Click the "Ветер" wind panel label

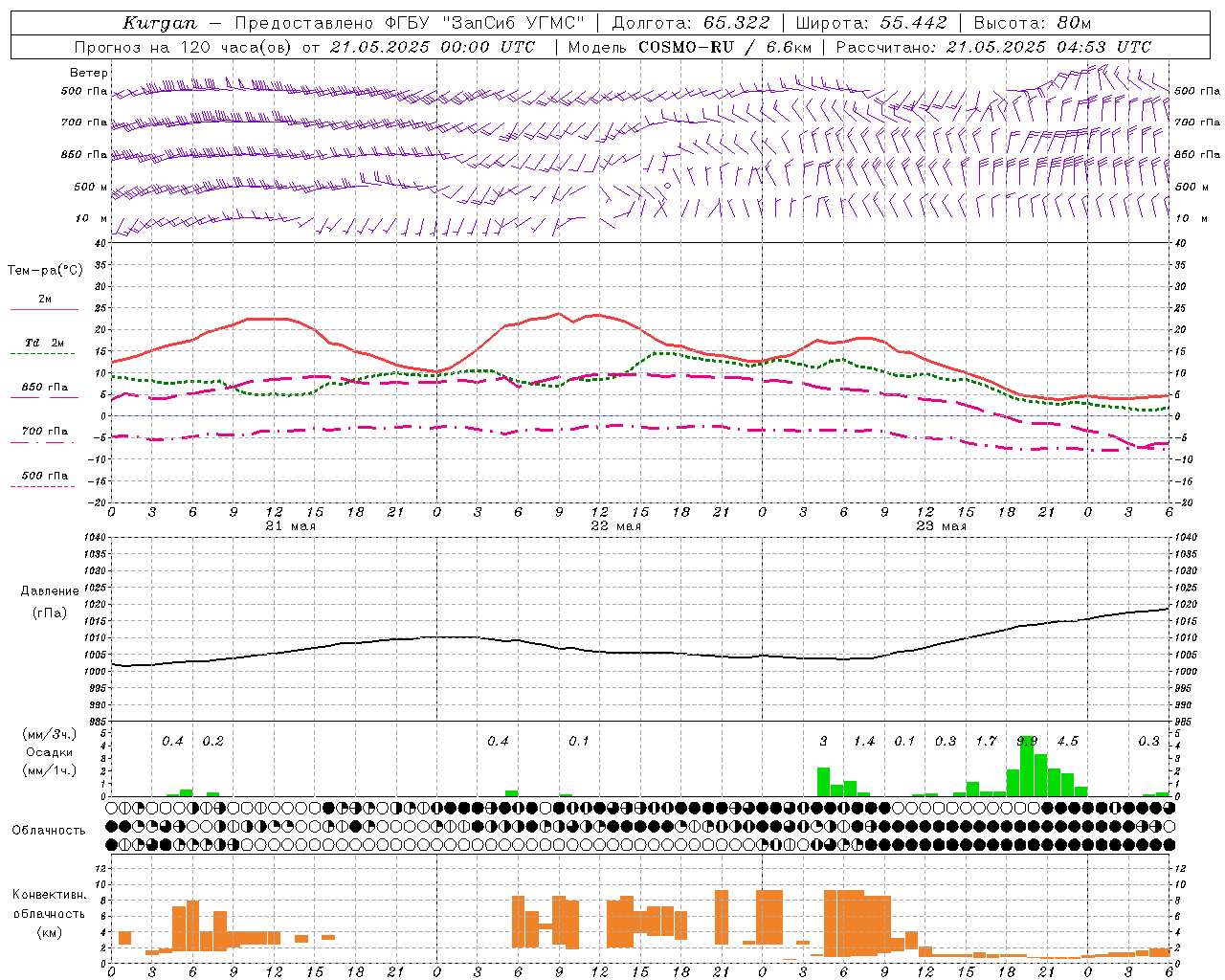pos(89,73)
